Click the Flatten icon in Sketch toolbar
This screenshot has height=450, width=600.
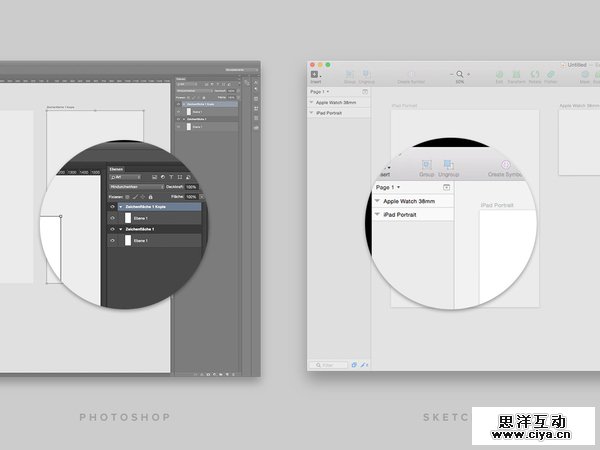550,74
